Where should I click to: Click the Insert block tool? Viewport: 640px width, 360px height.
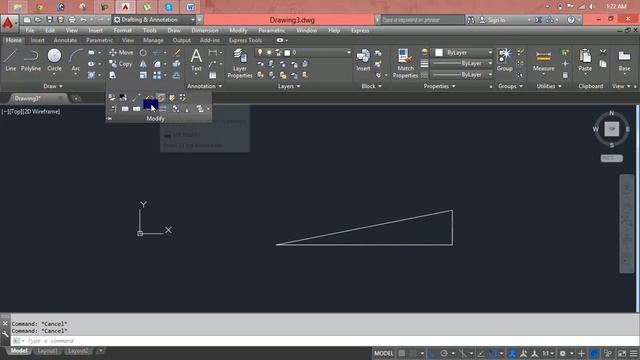coord(363,60)
